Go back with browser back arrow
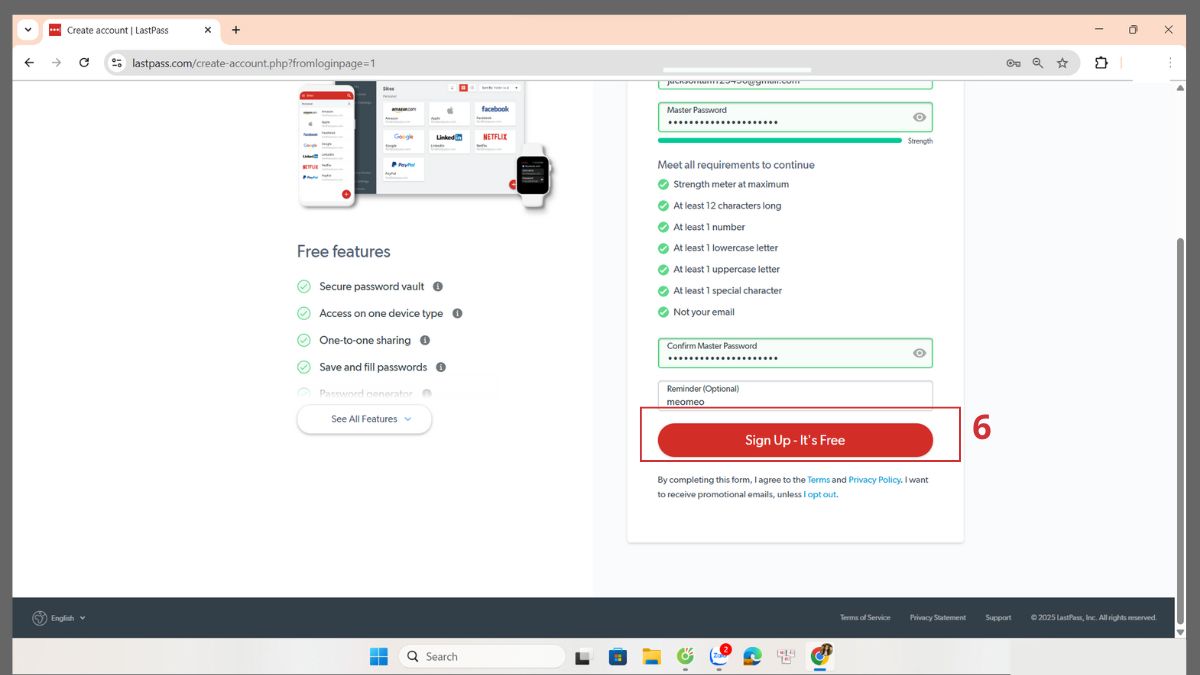The height and width of the screenshot is (675, 1200). pyautogui.click(x=29, y=62)
